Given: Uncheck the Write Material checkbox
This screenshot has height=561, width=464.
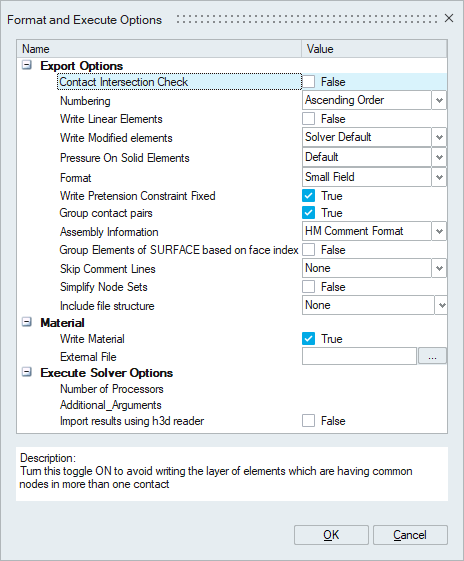Looking at the screenshot, I should pyautogui.click(x=308, y=338).
